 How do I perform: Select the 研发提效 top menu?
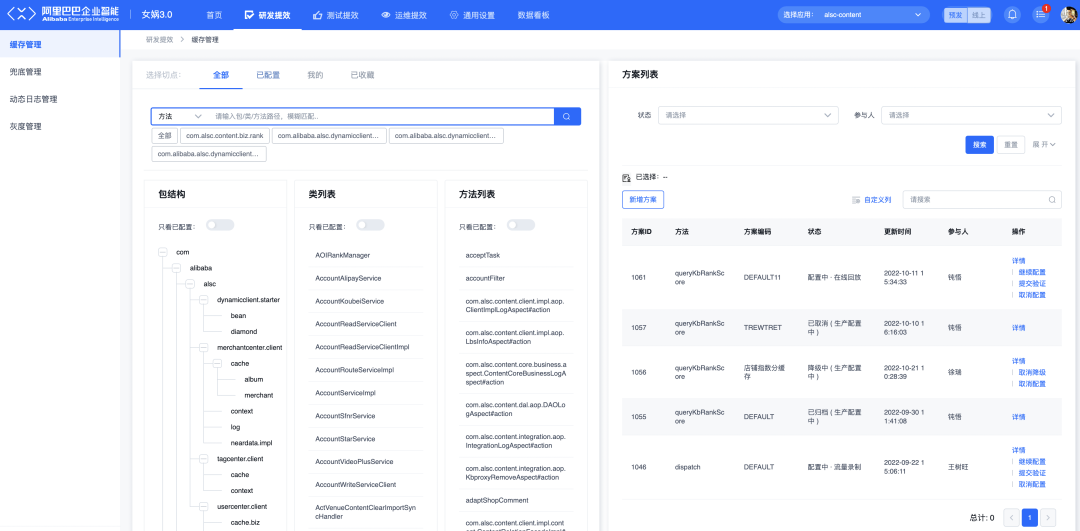267,14
